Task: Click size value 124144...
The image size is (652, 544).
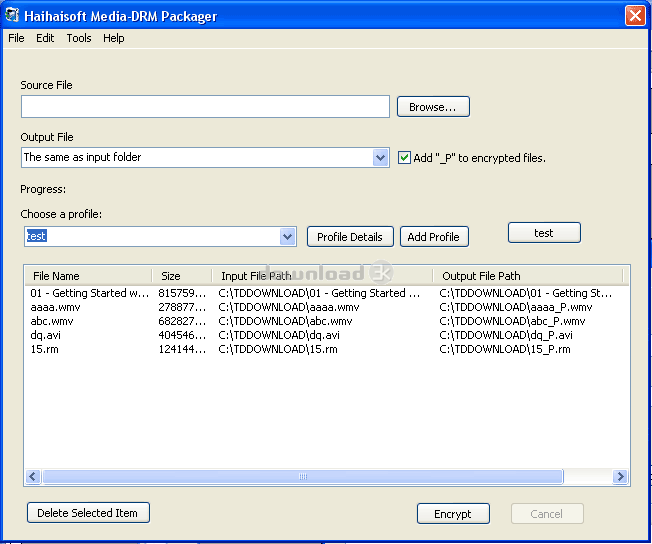Action: [x=182, y=349]
